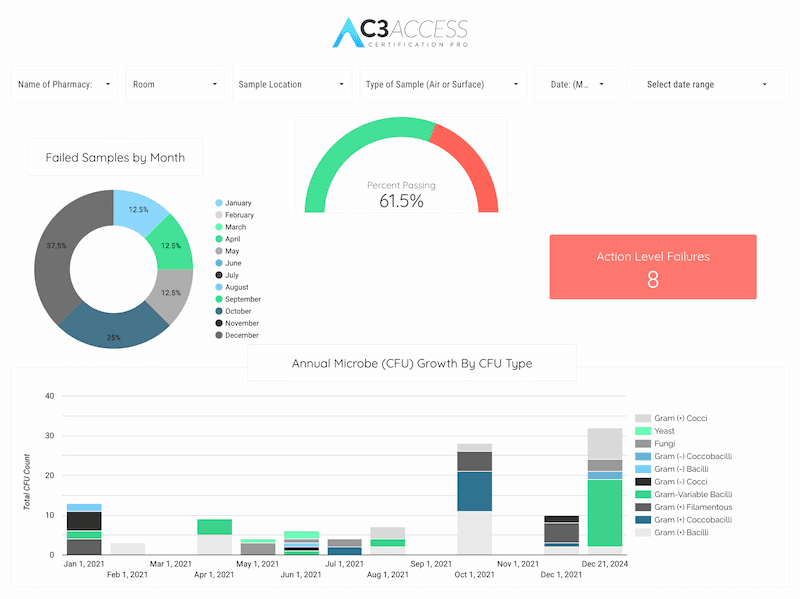This screenshot has width=800, height=599.
Task: Select Gram (+) Bacilli legend entry
Action: [x=672, y=533]
